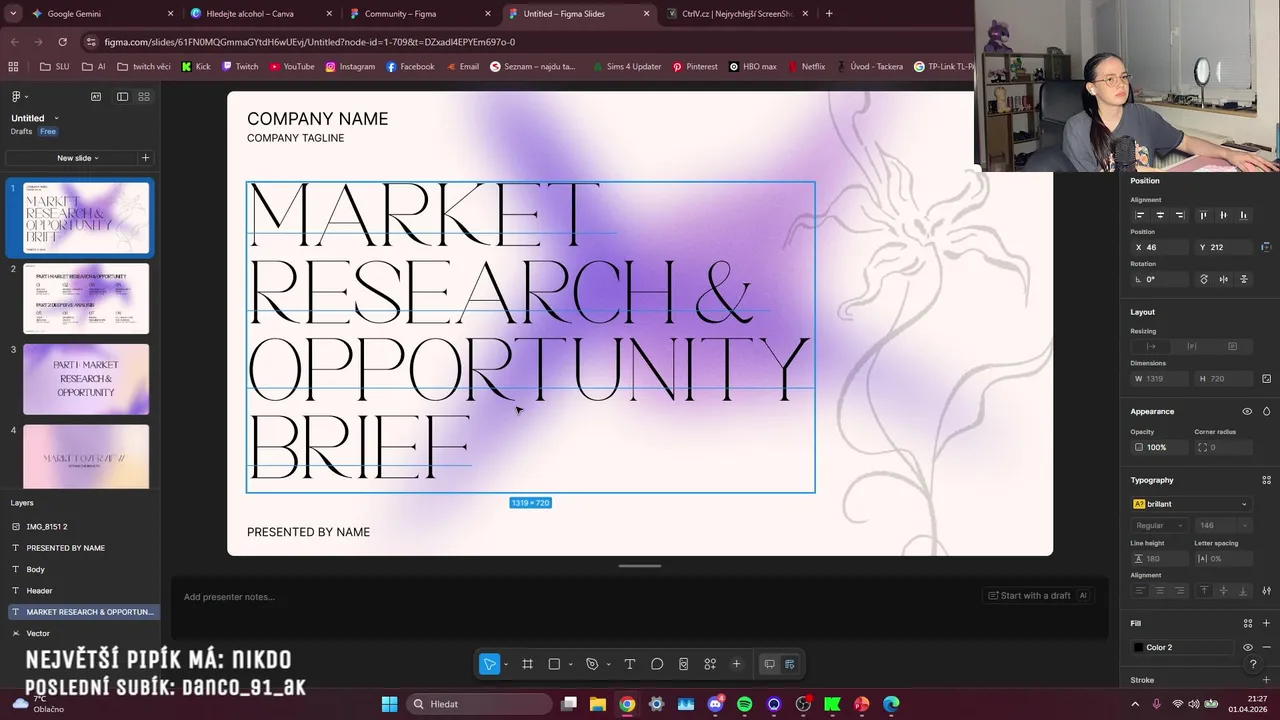Select the Text tool
This screenshot has height=720, width=1280.
(630, 664)
